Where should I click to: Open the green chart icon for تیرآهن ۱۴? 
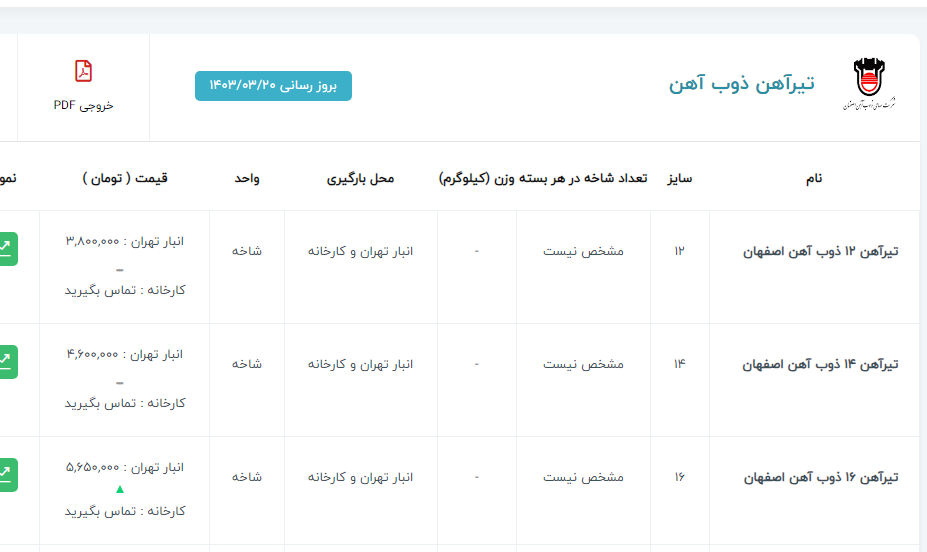pos(8,361)
